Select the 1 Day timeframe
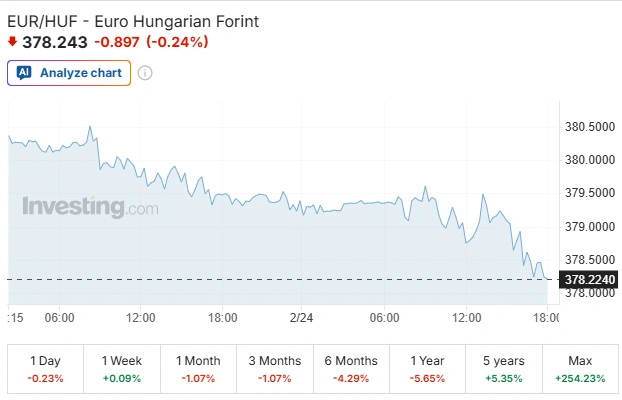622x400 pixels. pos(46,369)
